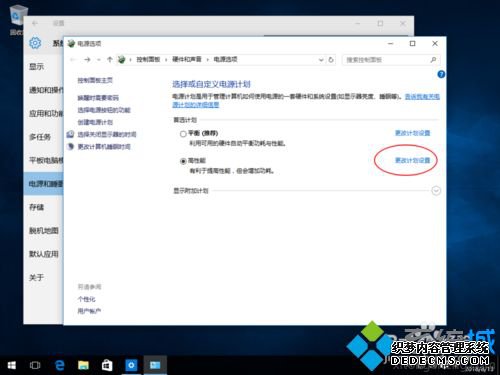Click the refresh button beside the address bar
Screen dimensions: 500x375
click(x=331, y=60)
